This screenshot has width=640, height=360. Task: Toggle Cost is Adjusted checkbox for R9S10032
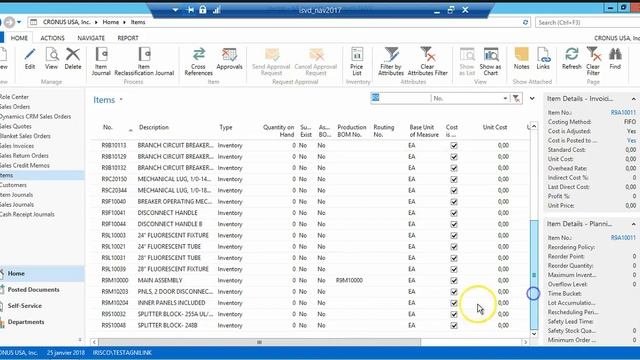pyautogui.click(x=454, y=314)
